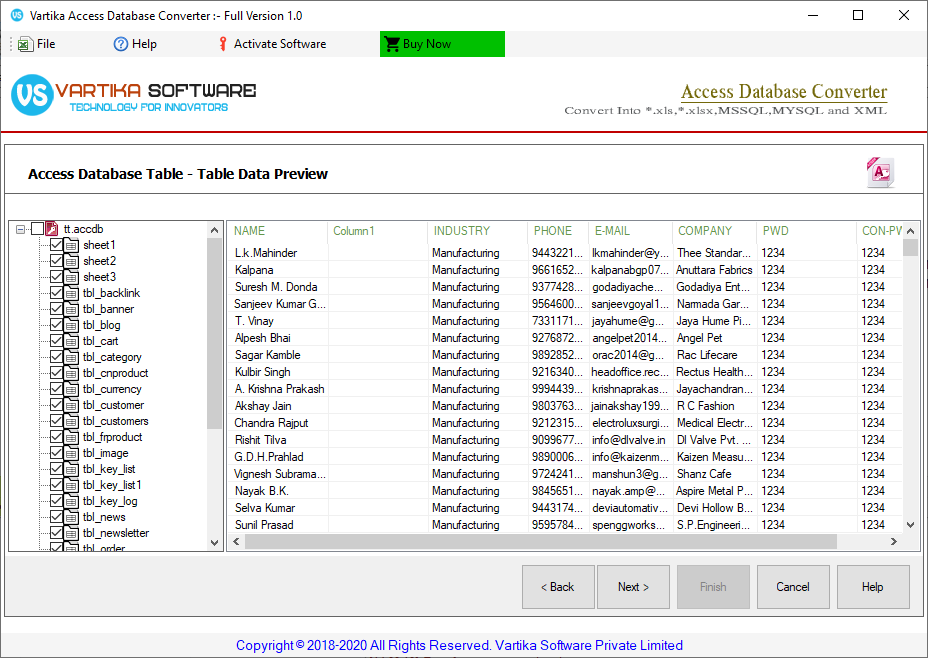Uncheck the sheet1 checkbox
Viewport: 928px width, 658px height.
pyautogui.click(x=57, y=245)
